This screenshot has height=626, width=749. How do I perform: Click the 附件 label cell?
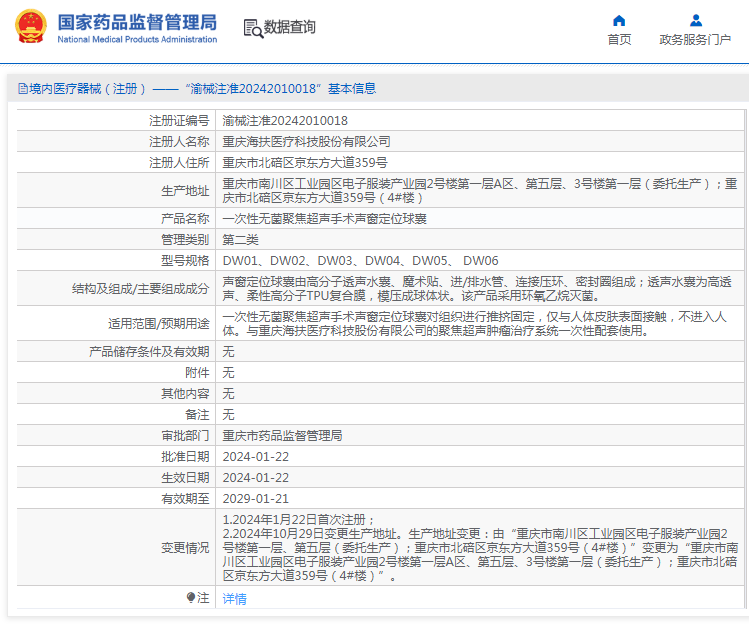click(117, 373)
